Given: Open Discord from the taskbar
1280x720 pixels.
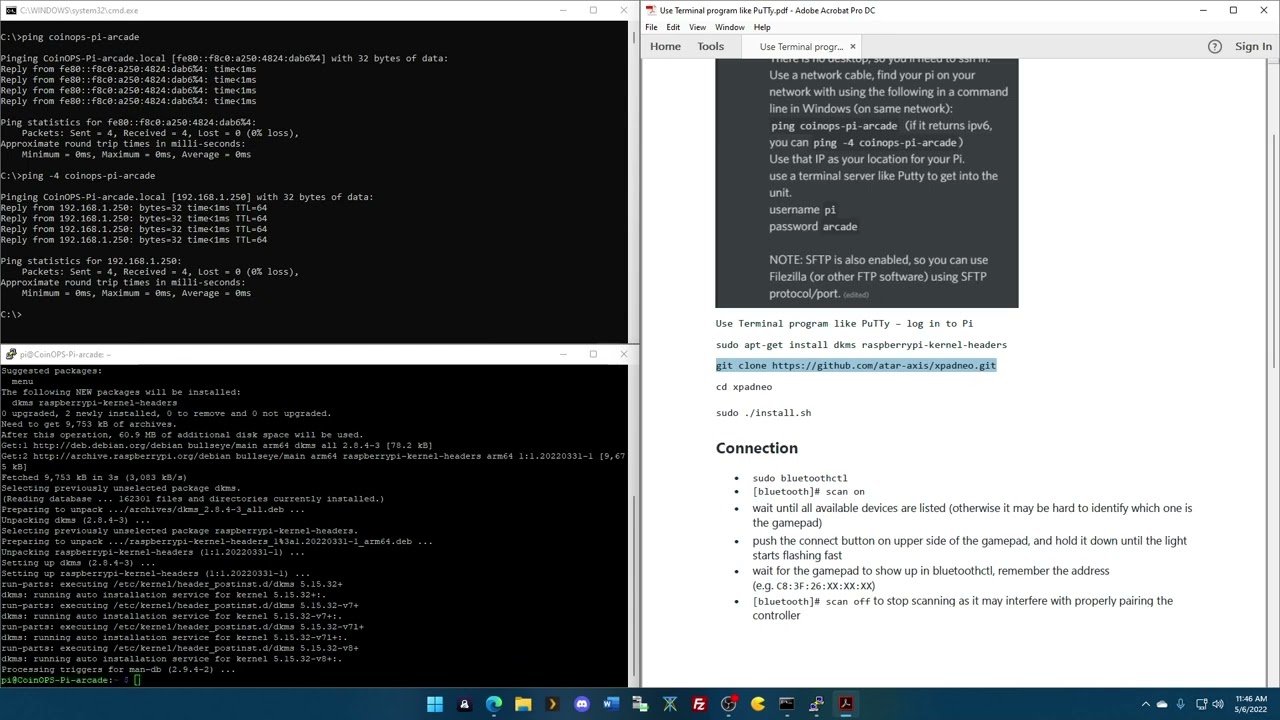Looking at the screenshot, I should [x=582, y=704].
